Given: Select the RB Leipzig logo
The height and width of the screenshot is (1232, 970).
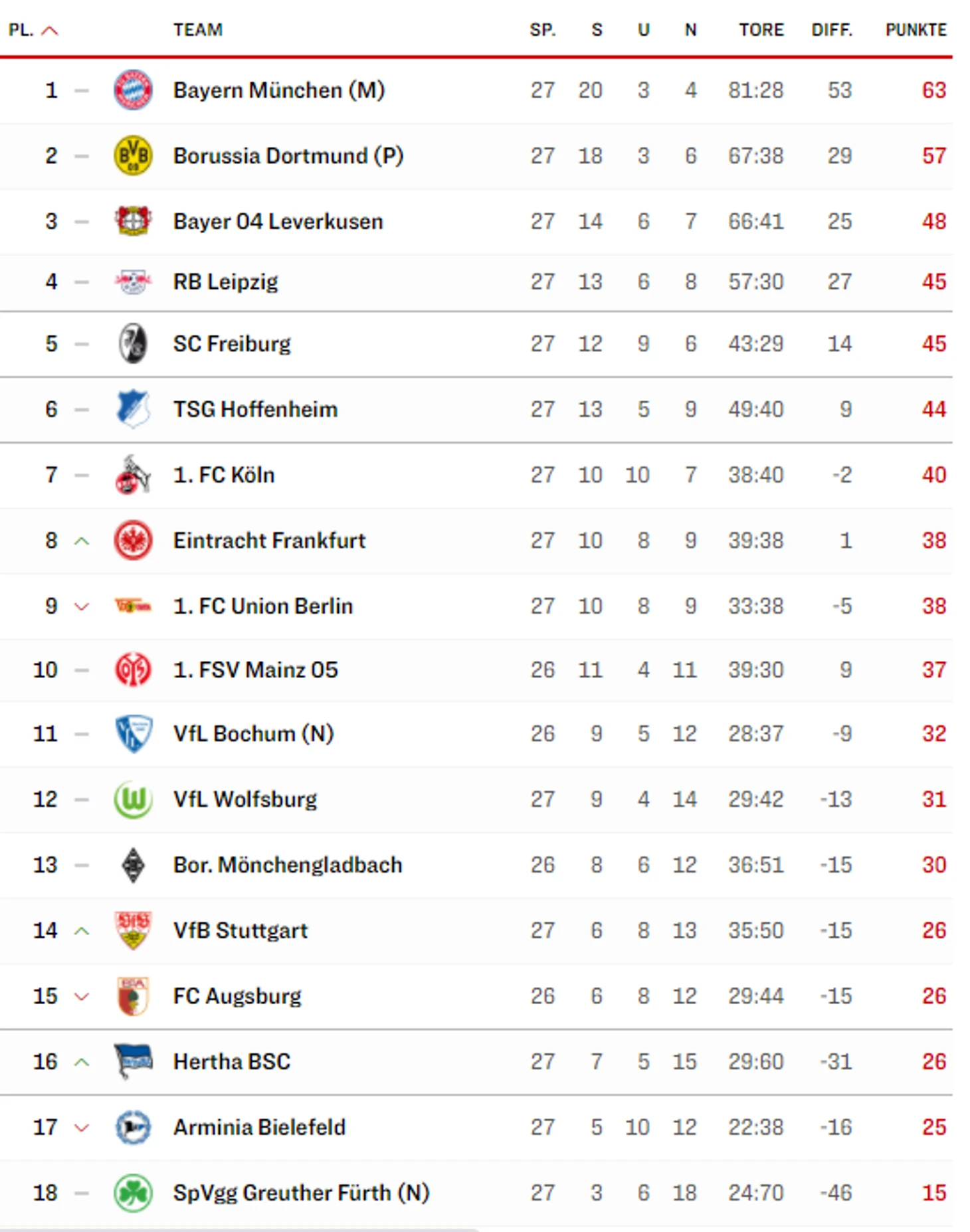Looking at the screenshot, I should click(x=133, y=282).
